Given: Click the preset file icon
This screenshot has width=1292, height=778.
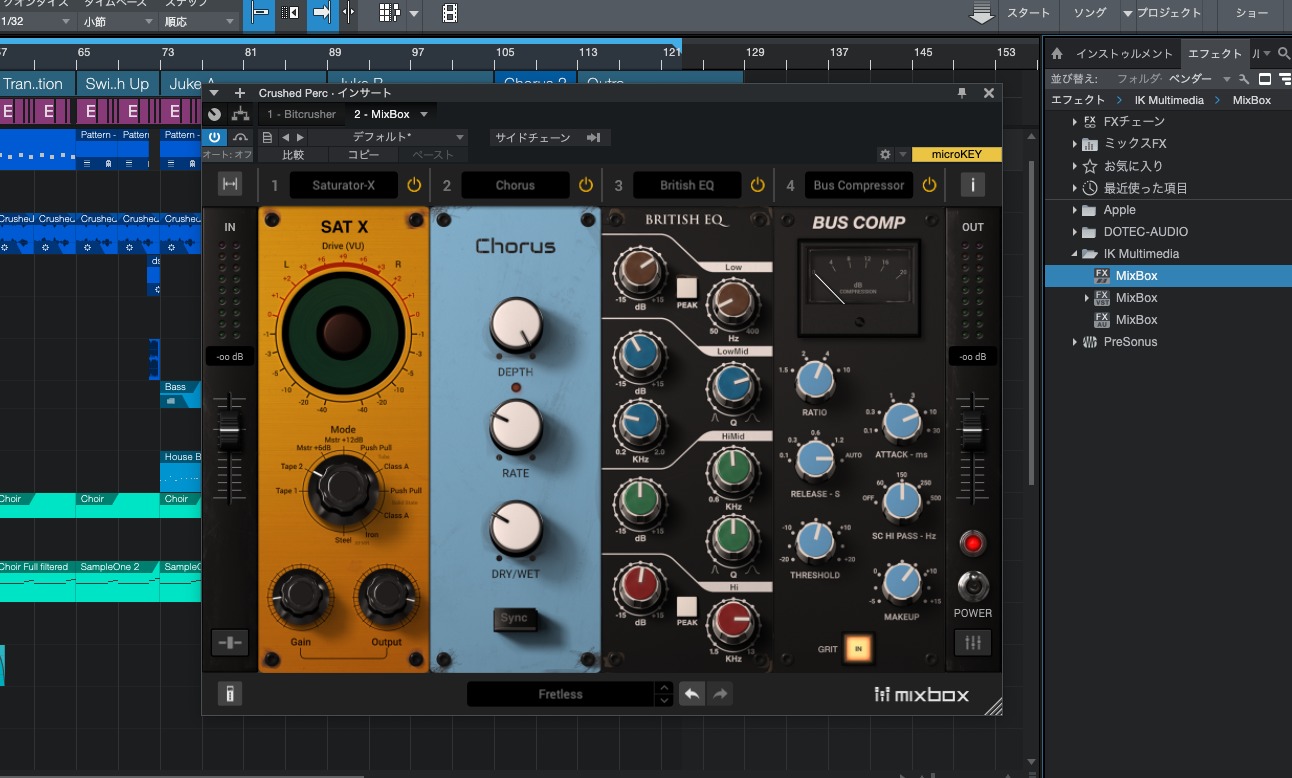Looking at the screenshot, I should (x=266, y=137).
